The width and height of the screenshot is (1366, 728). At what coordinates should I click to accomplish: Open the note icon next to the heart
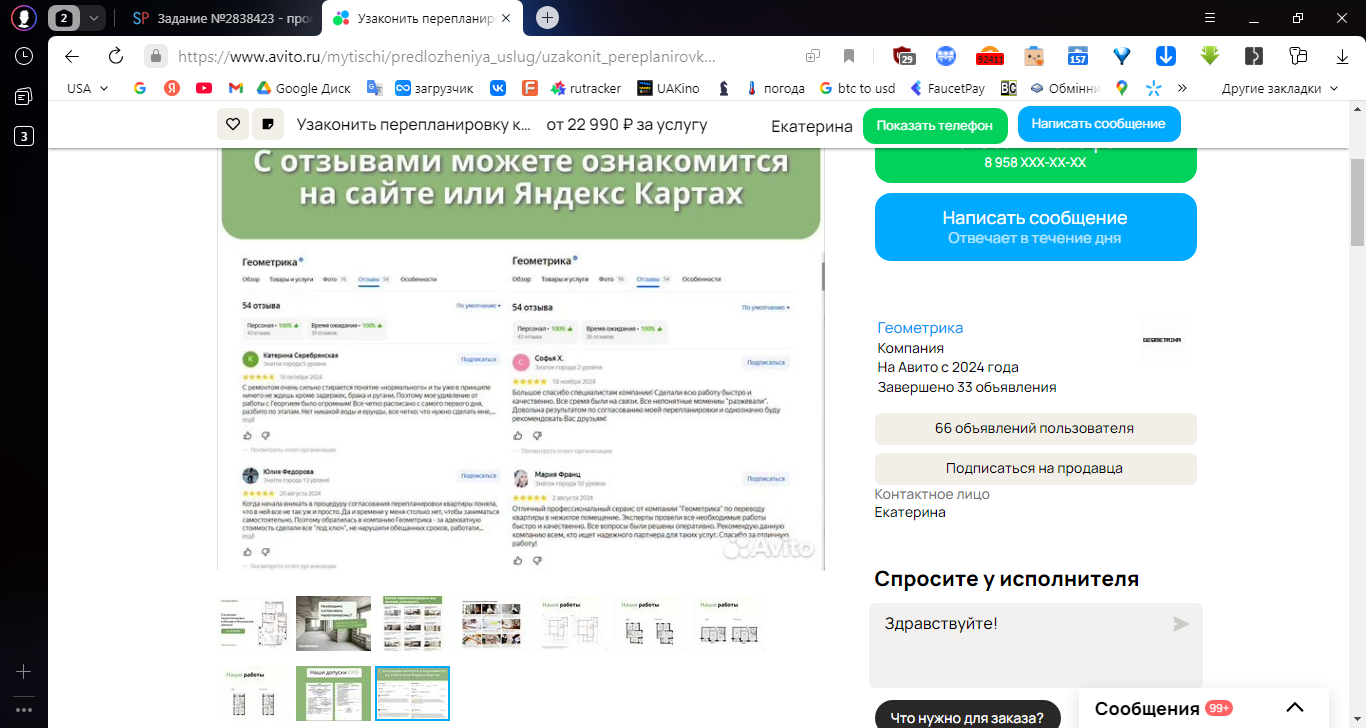tap(267, 124)
